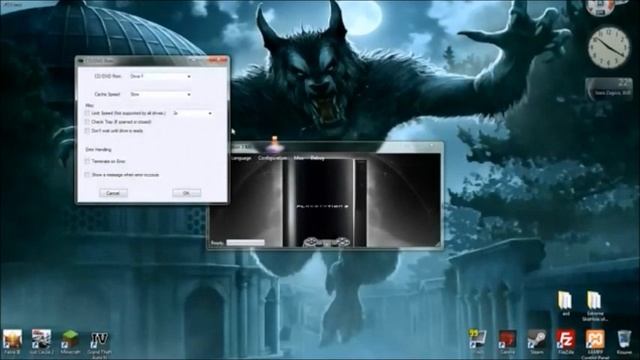Open the Misc menu in emulator window
This screenshot has width=640, height=360.
299,158
